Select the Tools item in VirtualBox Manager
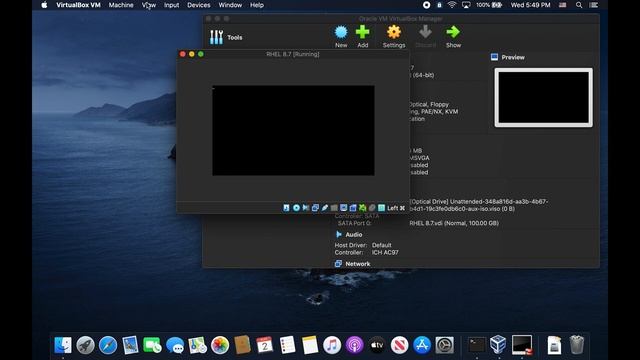Image resolution: width=640 pixels, height=360 pixels. (226, 37)
